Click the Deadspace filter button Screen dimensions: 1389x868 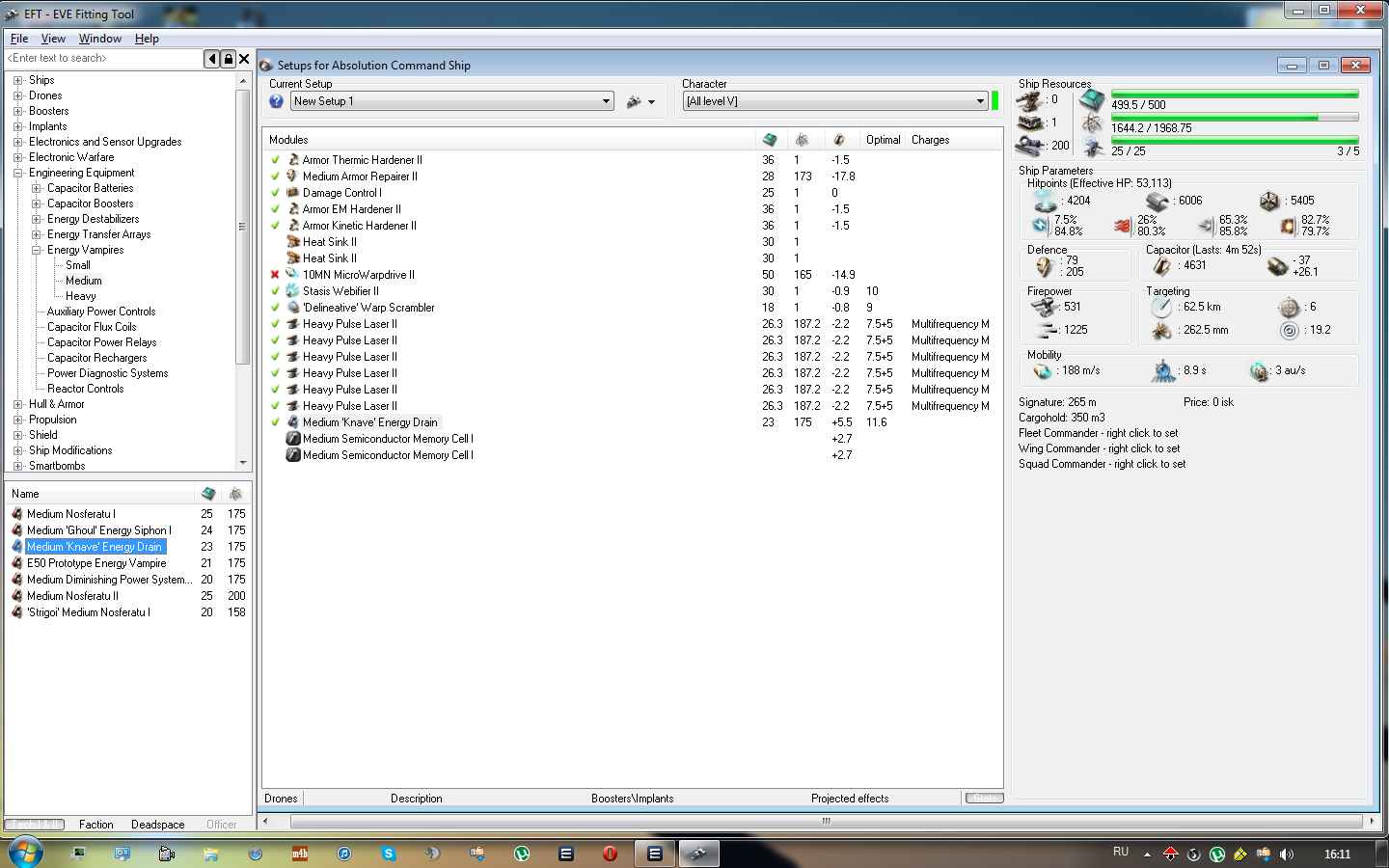pyautogui.click(x=157, y=825)
